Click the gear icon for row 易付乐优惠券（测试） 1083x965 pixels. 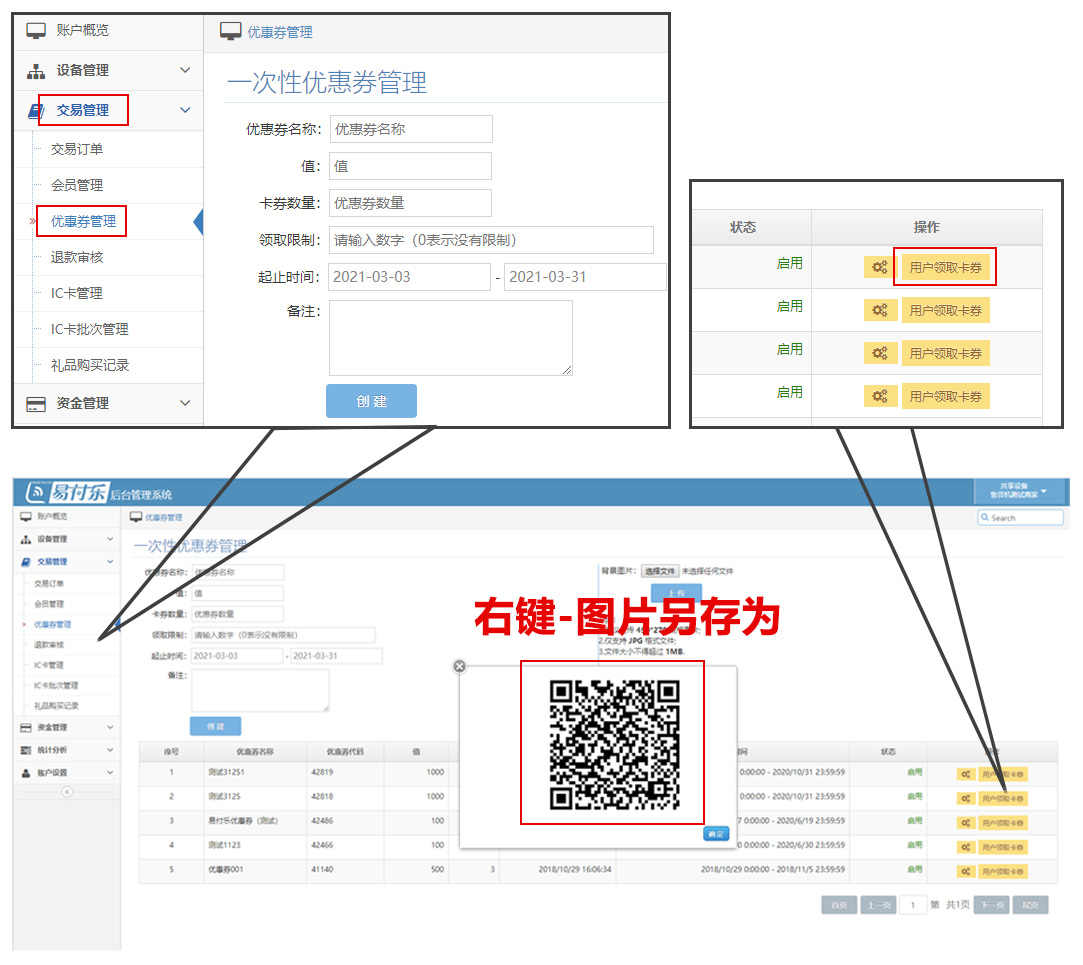click(x=966, y=823)
